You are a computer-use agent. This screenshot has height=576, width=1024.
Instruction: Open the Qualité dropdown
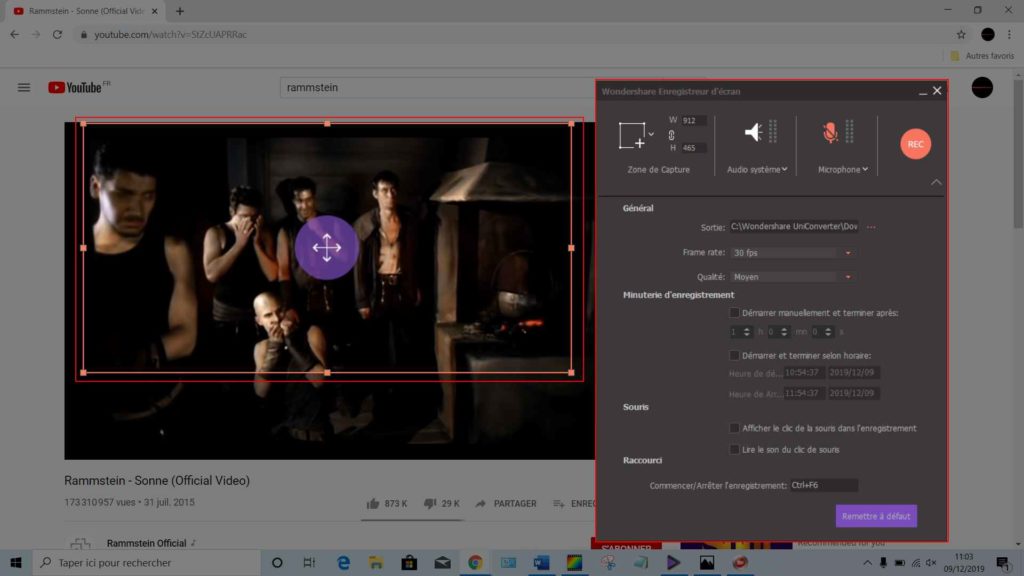click(x=792, y=277)
